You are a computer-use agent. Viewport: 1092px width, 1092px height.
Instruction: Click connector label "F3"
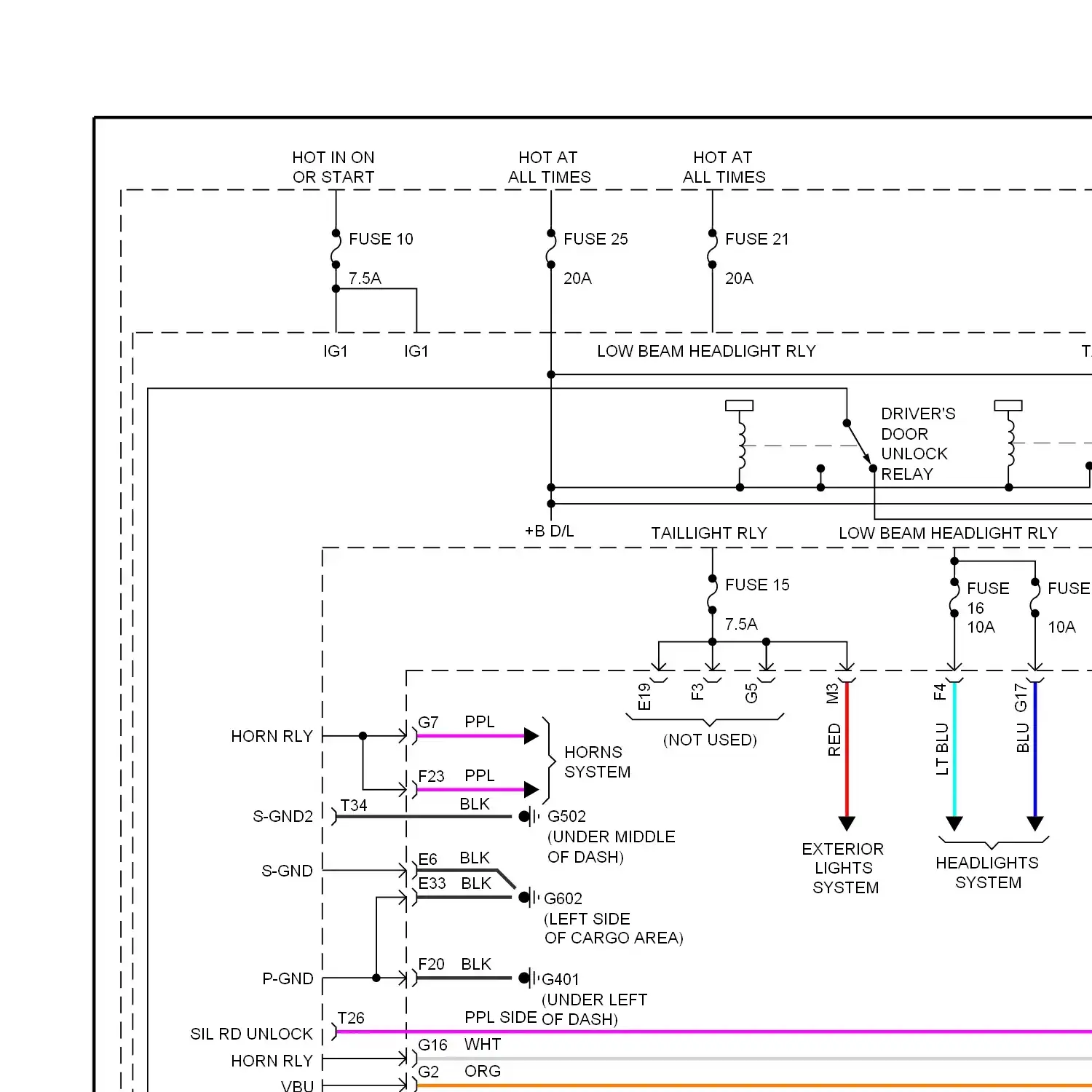697,692
